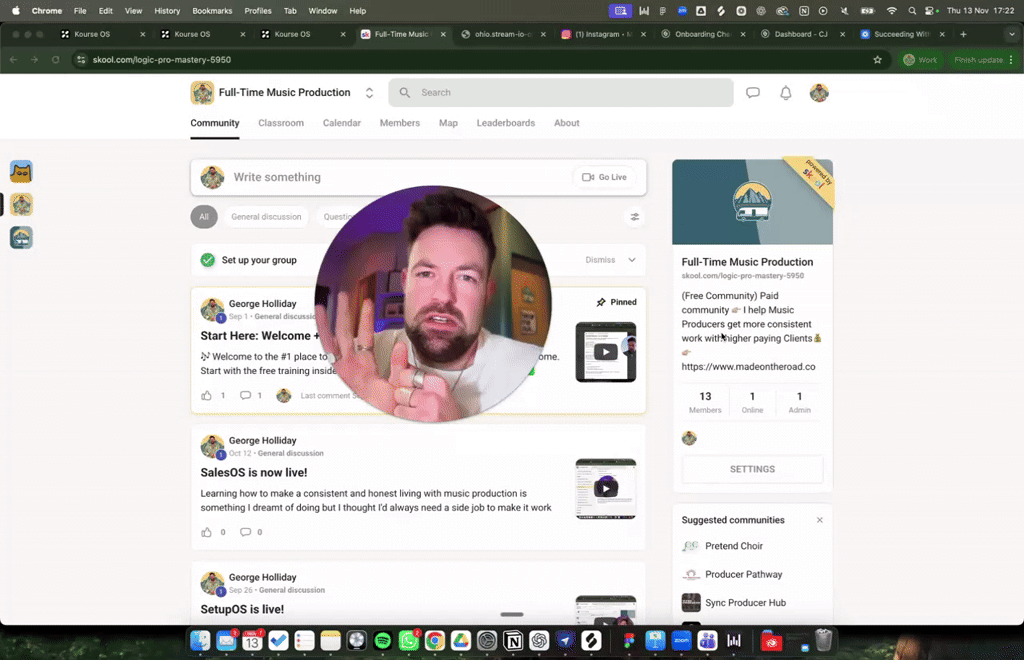Reload the page

(56, 59)
